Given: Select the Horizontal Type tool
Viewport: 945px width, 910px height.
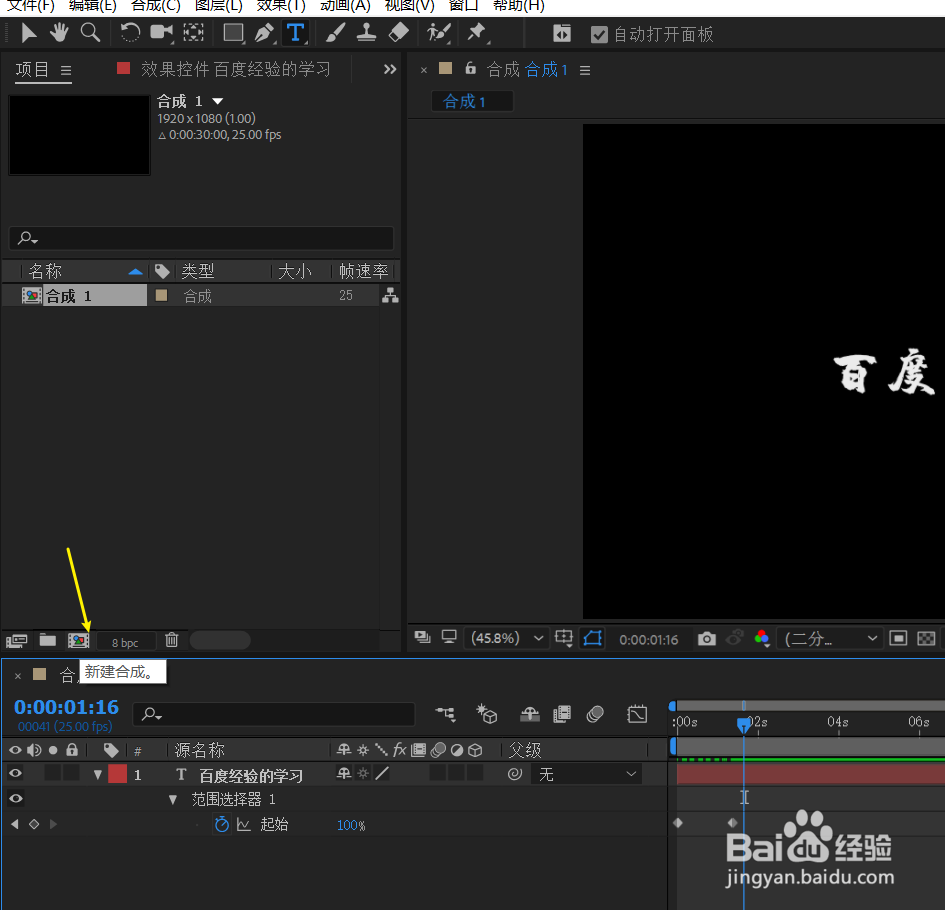Looking at the screenshot, I should (x=295, y=33).
